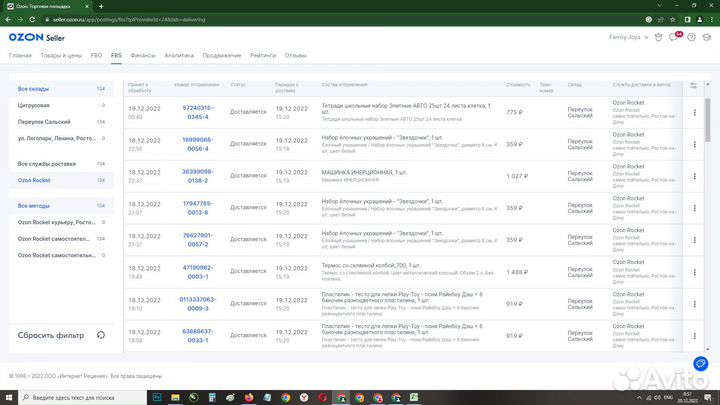Expand the Family Joys account dropdown
720x405 pixels.
coord(632,37)
